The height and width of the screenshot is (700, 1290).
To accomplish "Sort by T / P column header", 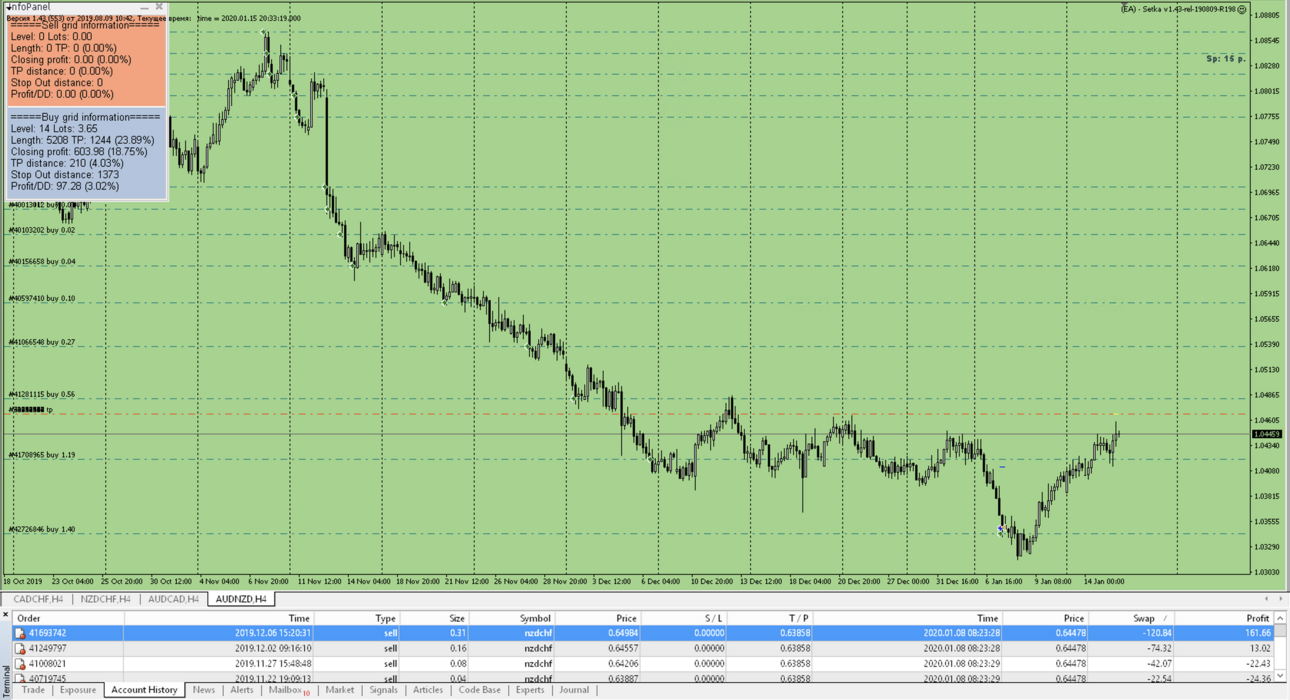I will [770, 618].
